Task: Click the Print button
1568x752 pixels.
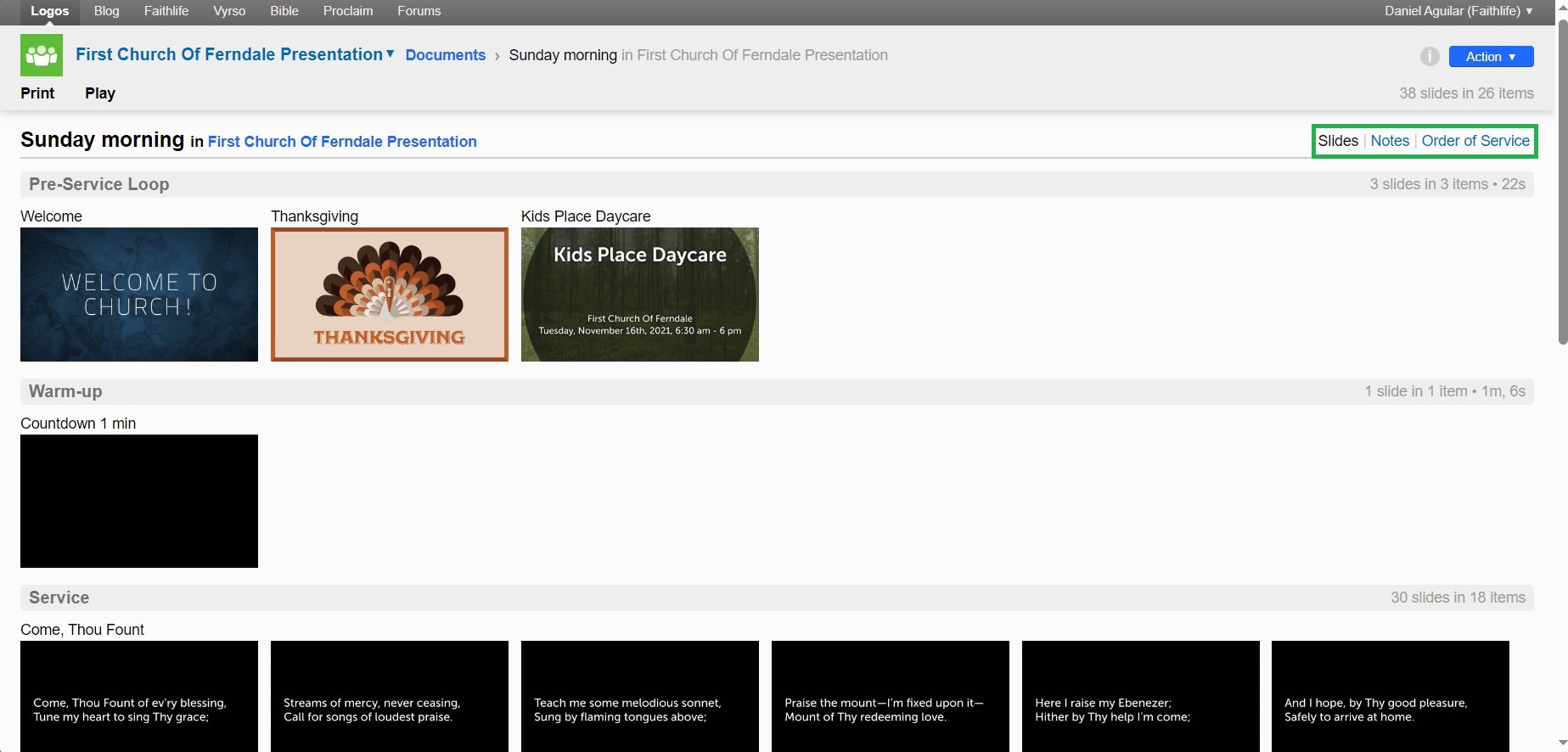Action: (x=37, y=93)
